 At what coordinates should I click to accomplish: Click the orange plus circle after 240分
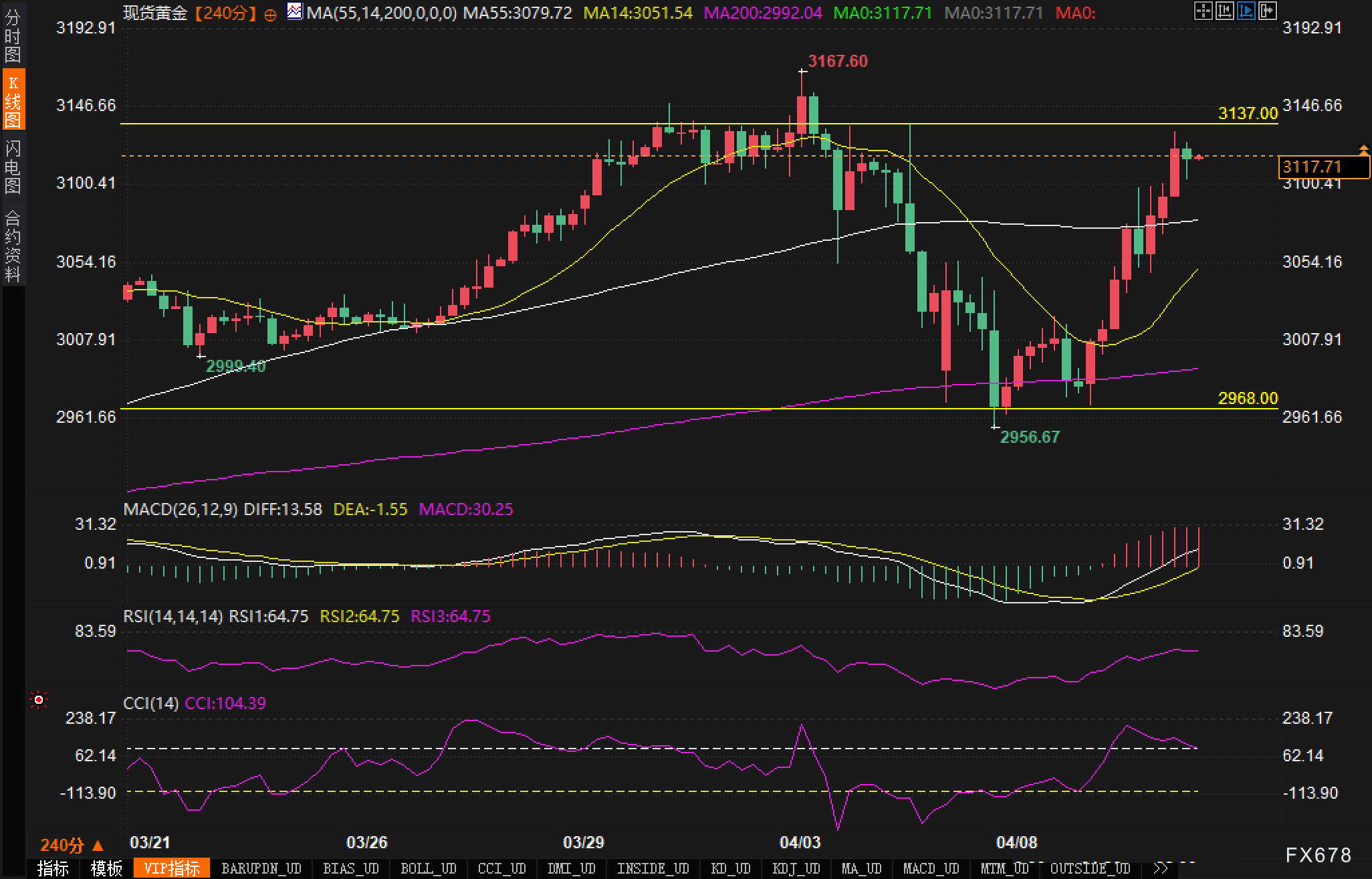tap(270, 15)
